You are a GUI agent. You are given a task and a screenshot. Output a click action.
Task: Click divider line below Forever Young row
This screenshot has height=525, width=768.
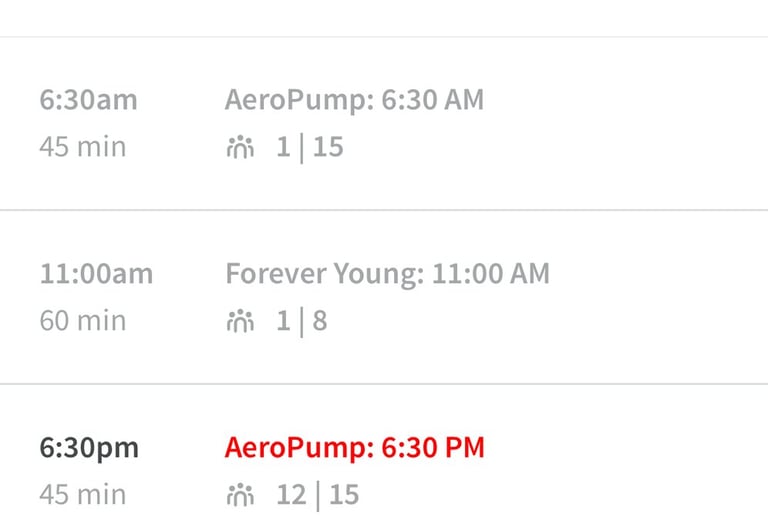384,384
